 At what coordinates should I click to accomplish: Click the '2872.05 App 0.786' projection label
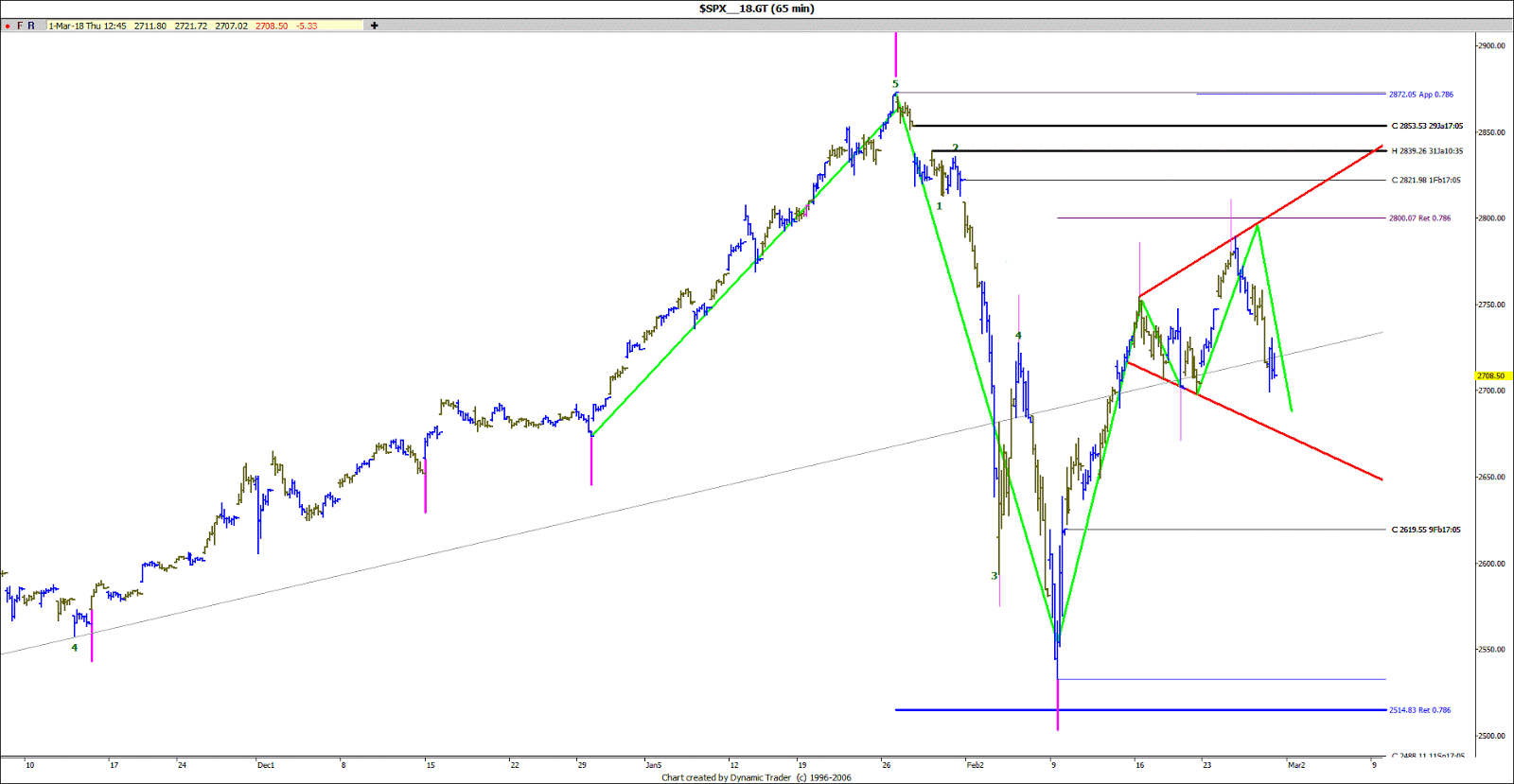pos(1421,95)
